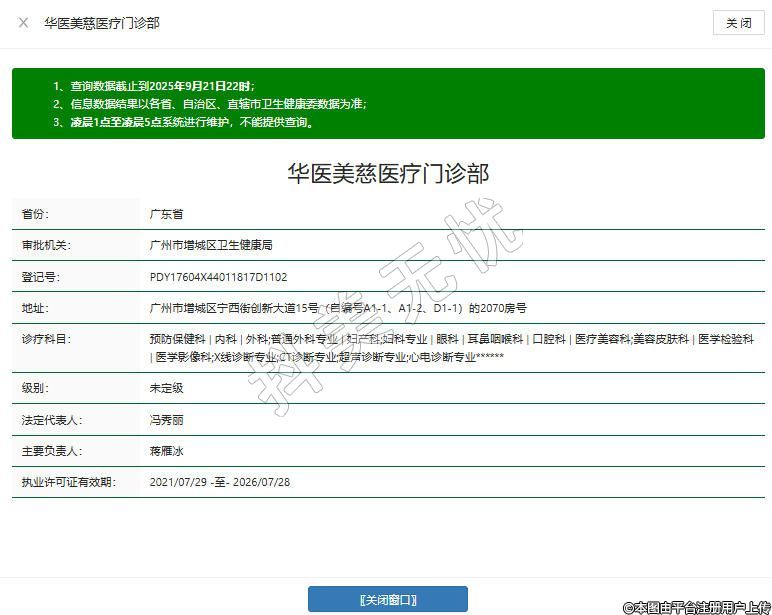Click the 登记号 row label
The height and width of the screenshot is (615, 772).
41,277
